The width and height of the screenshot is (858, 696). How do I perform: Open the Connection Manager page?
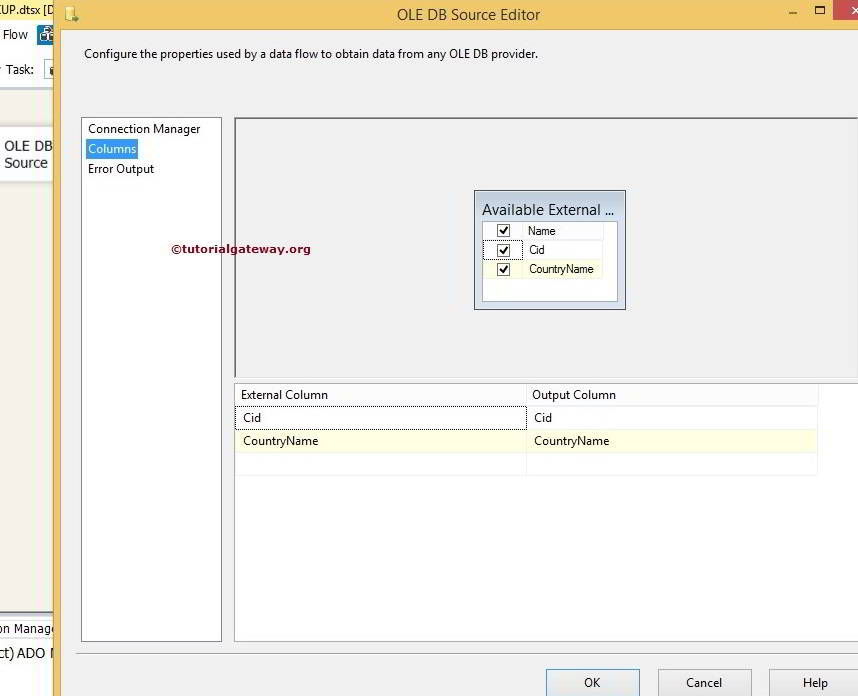coord(144,129)
